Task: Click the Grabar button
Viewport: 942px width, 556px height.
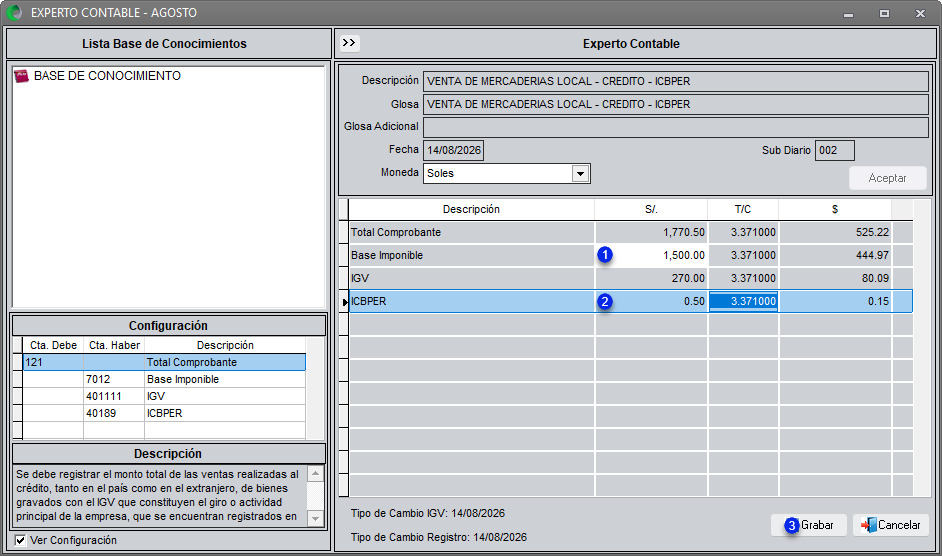Action: pyautogui.click(x=809, y=525)
